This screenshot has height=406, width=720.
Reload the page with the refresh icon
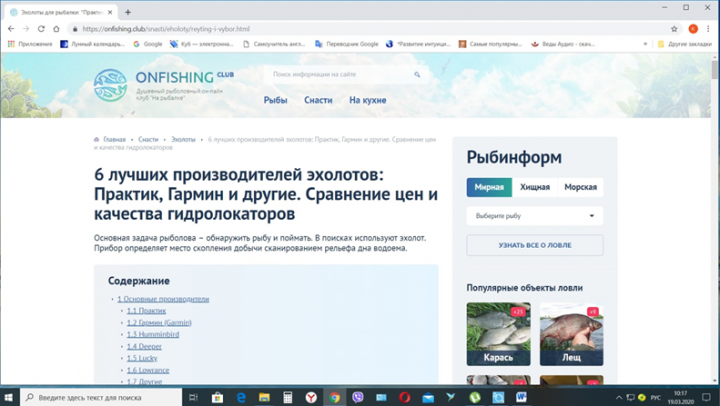pos(41,28)
